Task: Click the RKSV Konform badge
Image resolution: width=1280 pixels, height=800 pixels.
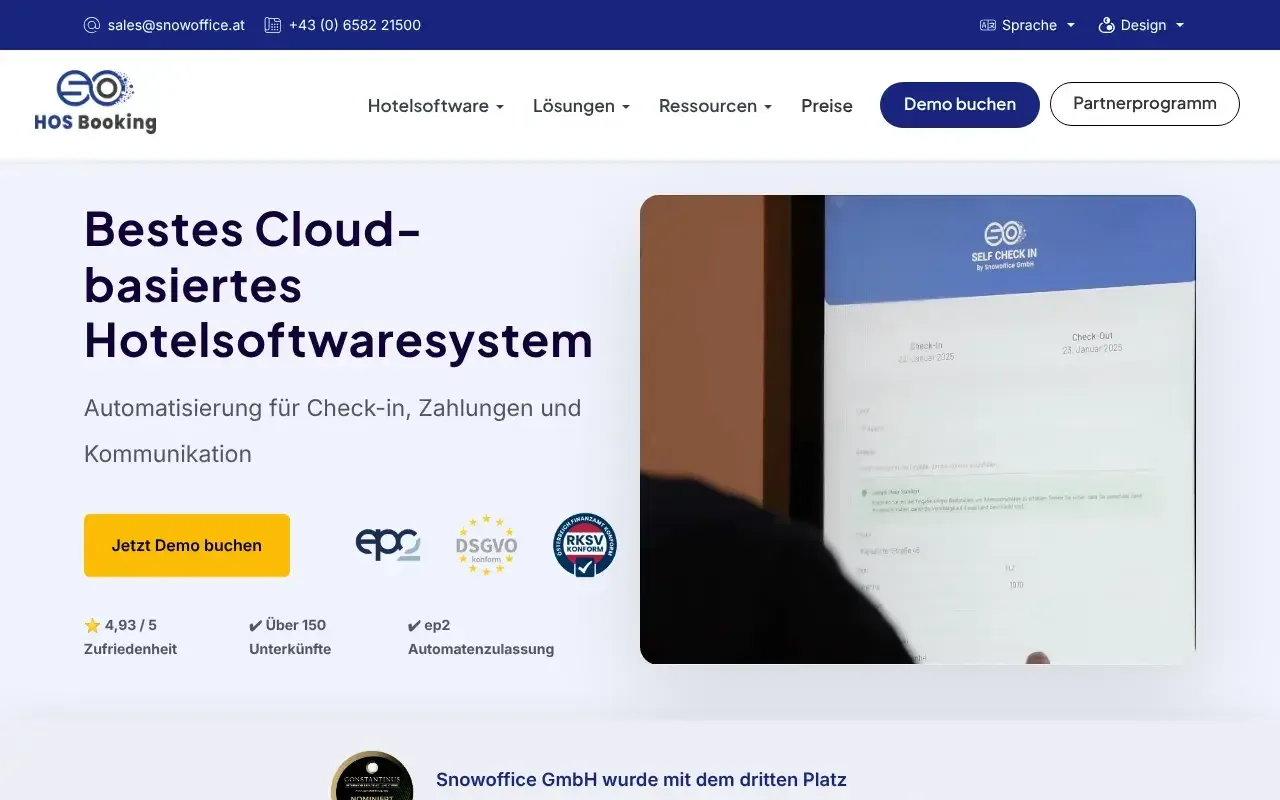Action: click(x=585, y=545)
